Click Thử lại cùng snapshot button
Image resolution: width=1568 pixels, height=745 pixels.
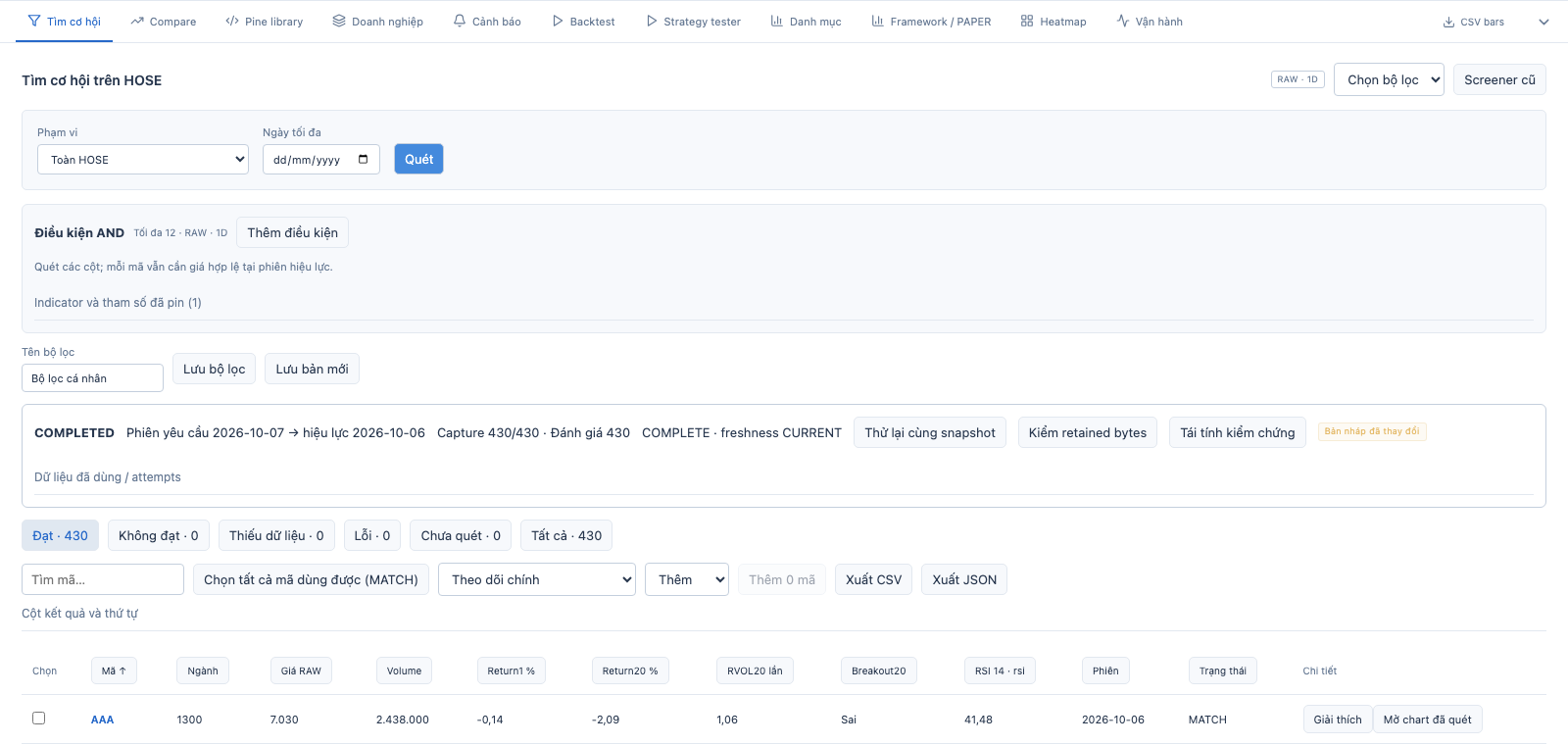tap(930, 432)
